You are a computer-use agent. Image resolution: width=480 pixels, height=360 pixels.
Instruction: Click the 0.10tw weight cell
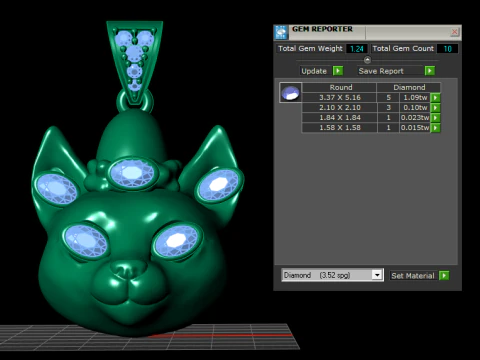(x=415, y=107)
